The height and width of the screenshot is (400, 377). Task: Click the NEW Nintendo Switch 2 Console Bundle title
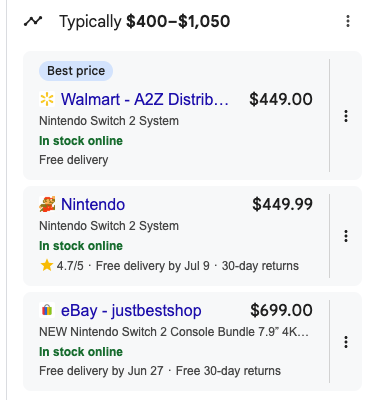pyautogui.click(x=174, y=332)
